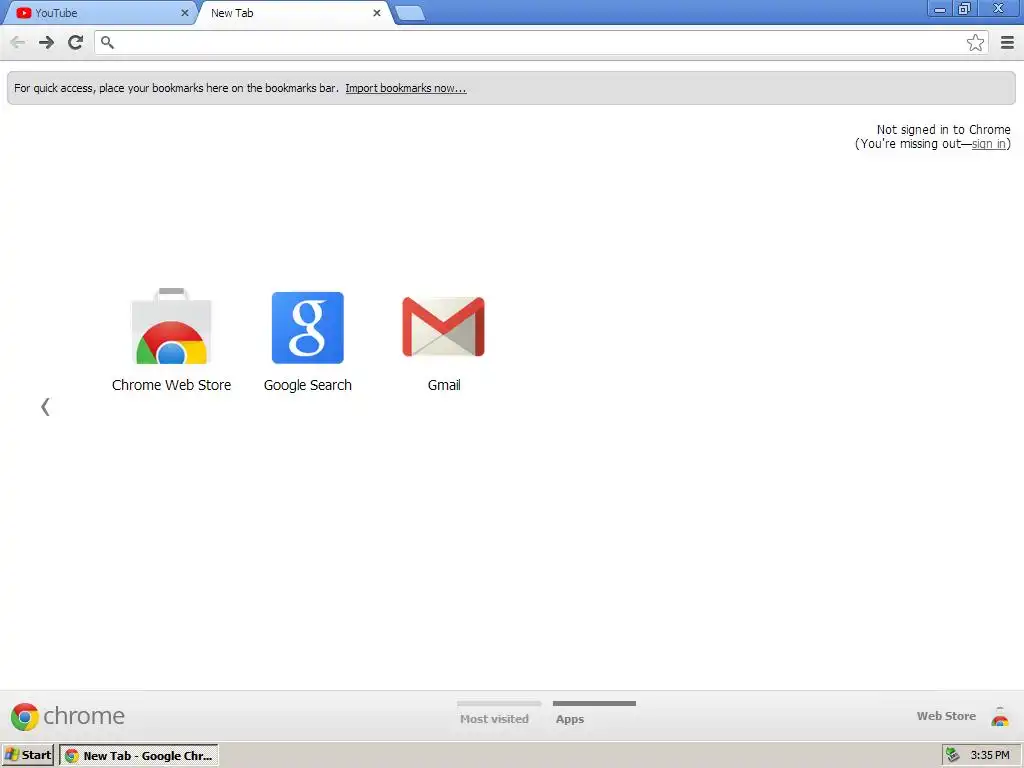Viewport: 1024px width, 768px height.
Task: Close the YouTube tab
Action: tap(185, 13)
